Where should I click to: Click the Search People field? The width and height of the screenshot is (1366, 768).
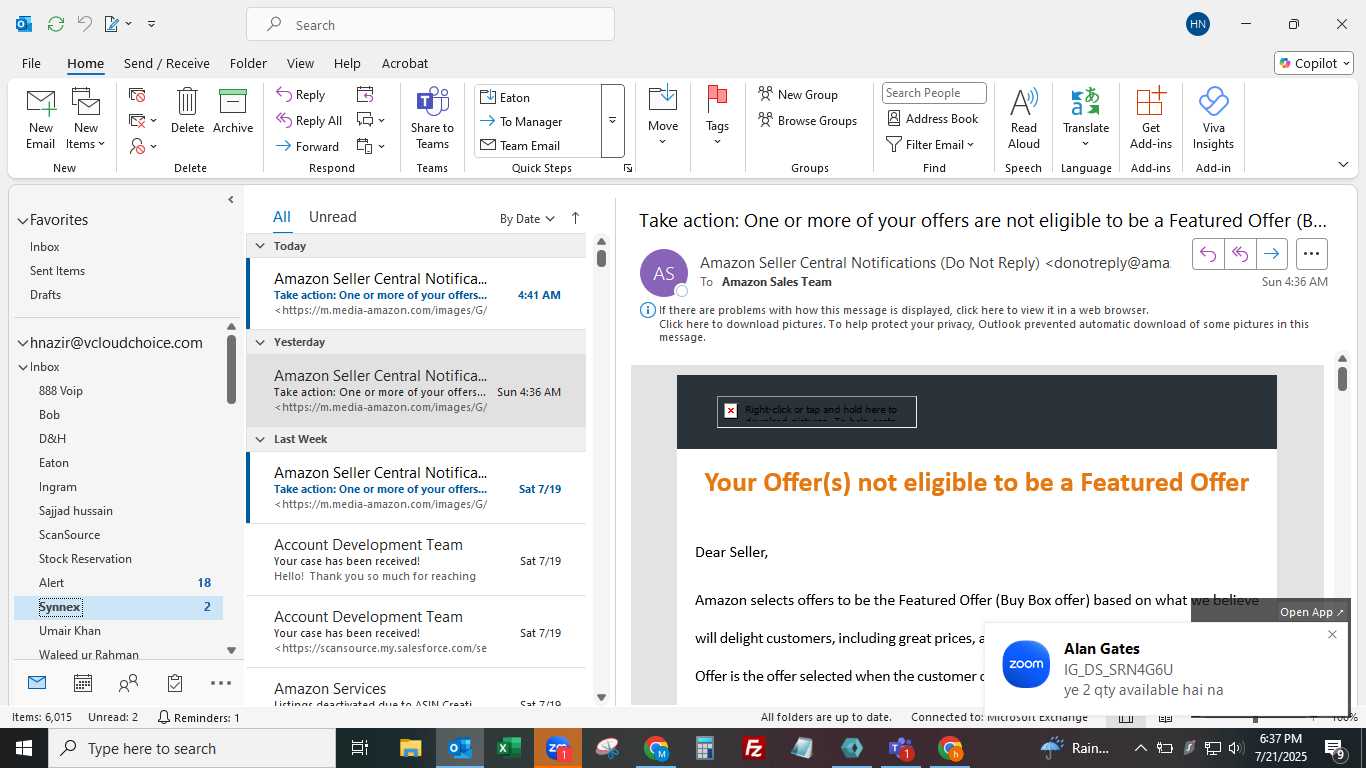pos(934,93)
